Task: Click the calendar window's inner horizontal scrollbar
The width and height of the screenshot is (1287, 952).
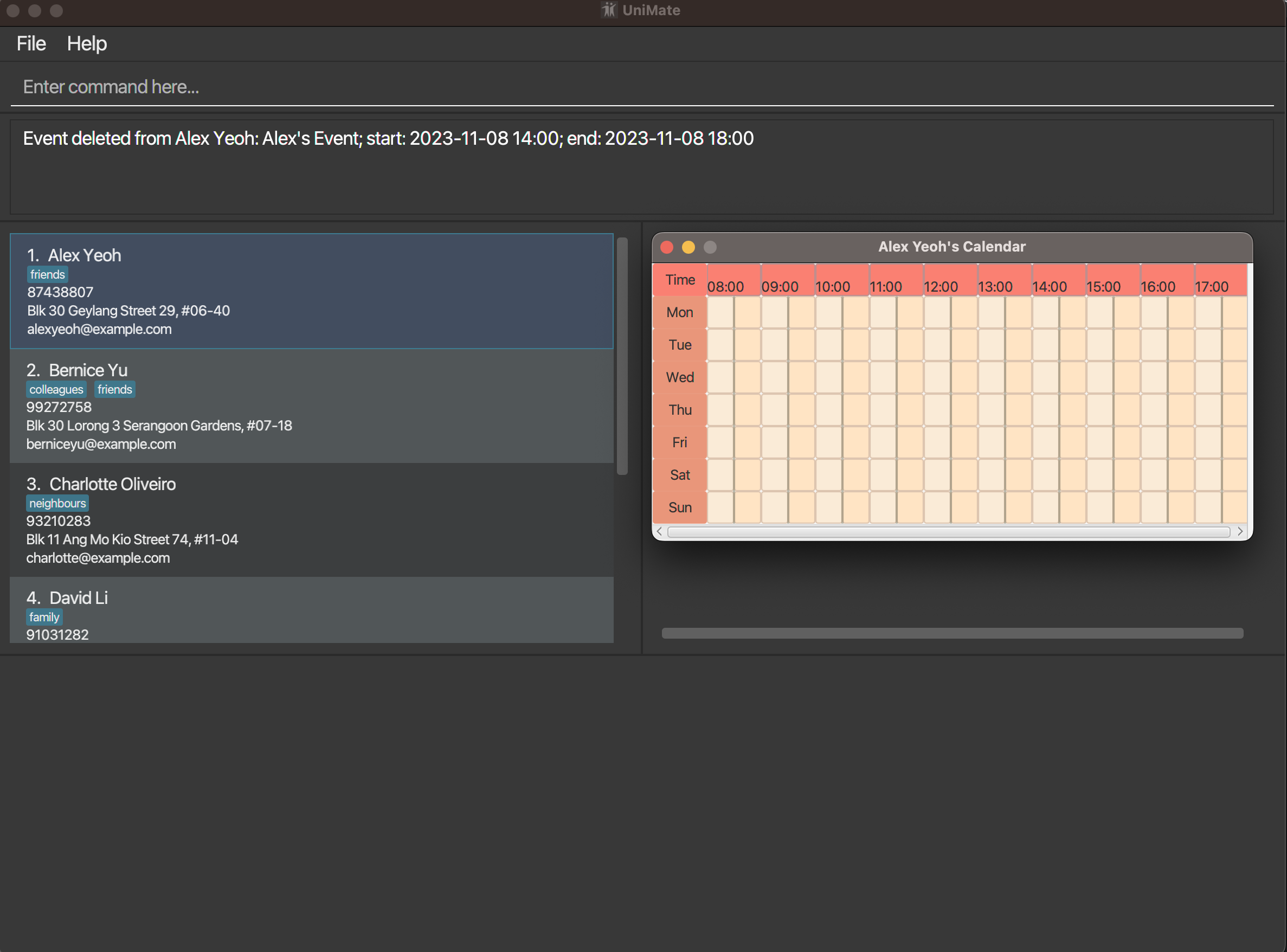Action: click(x=949, y=531)
